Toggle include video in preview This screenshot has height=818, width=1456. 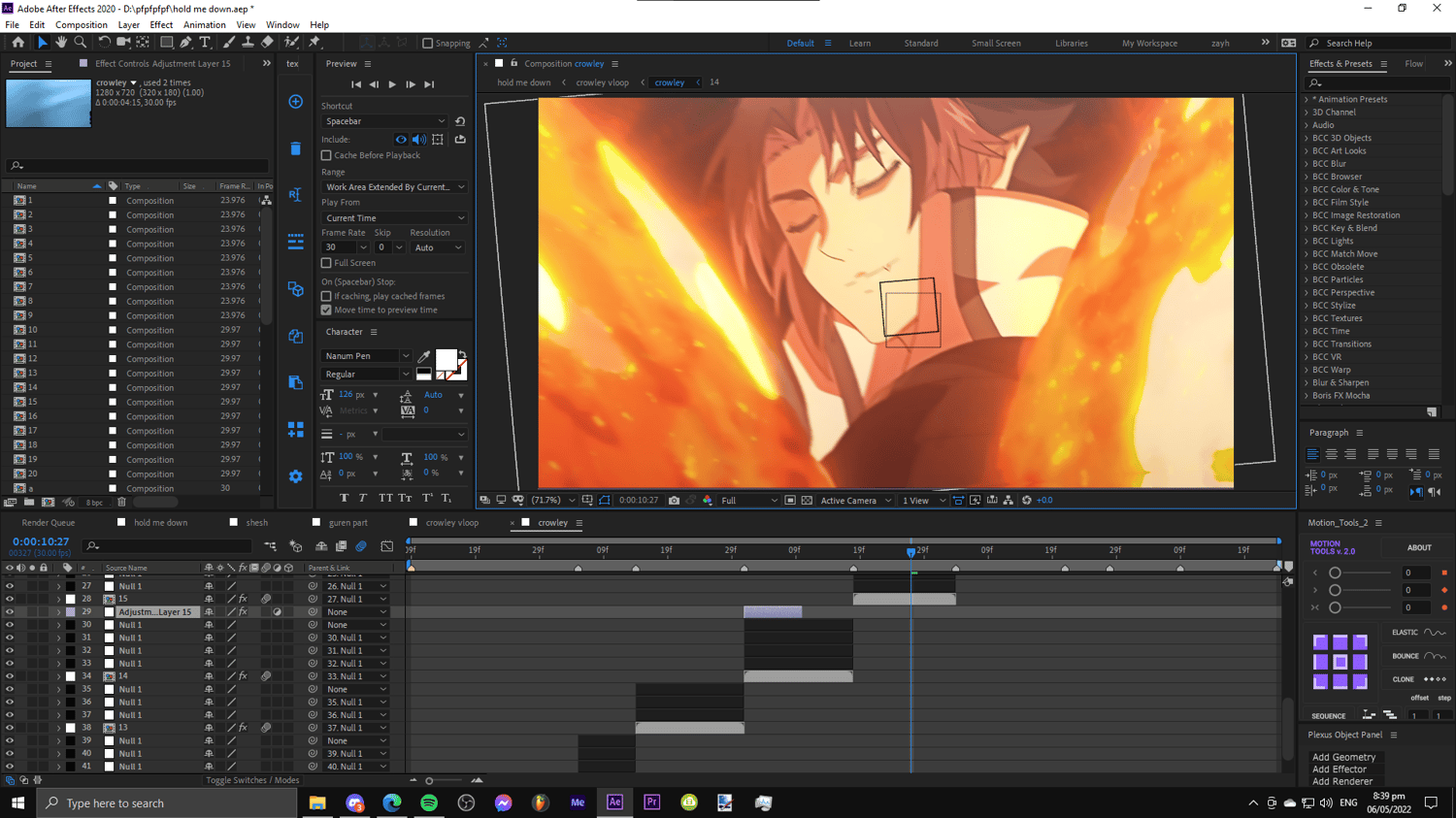(401, 140)
